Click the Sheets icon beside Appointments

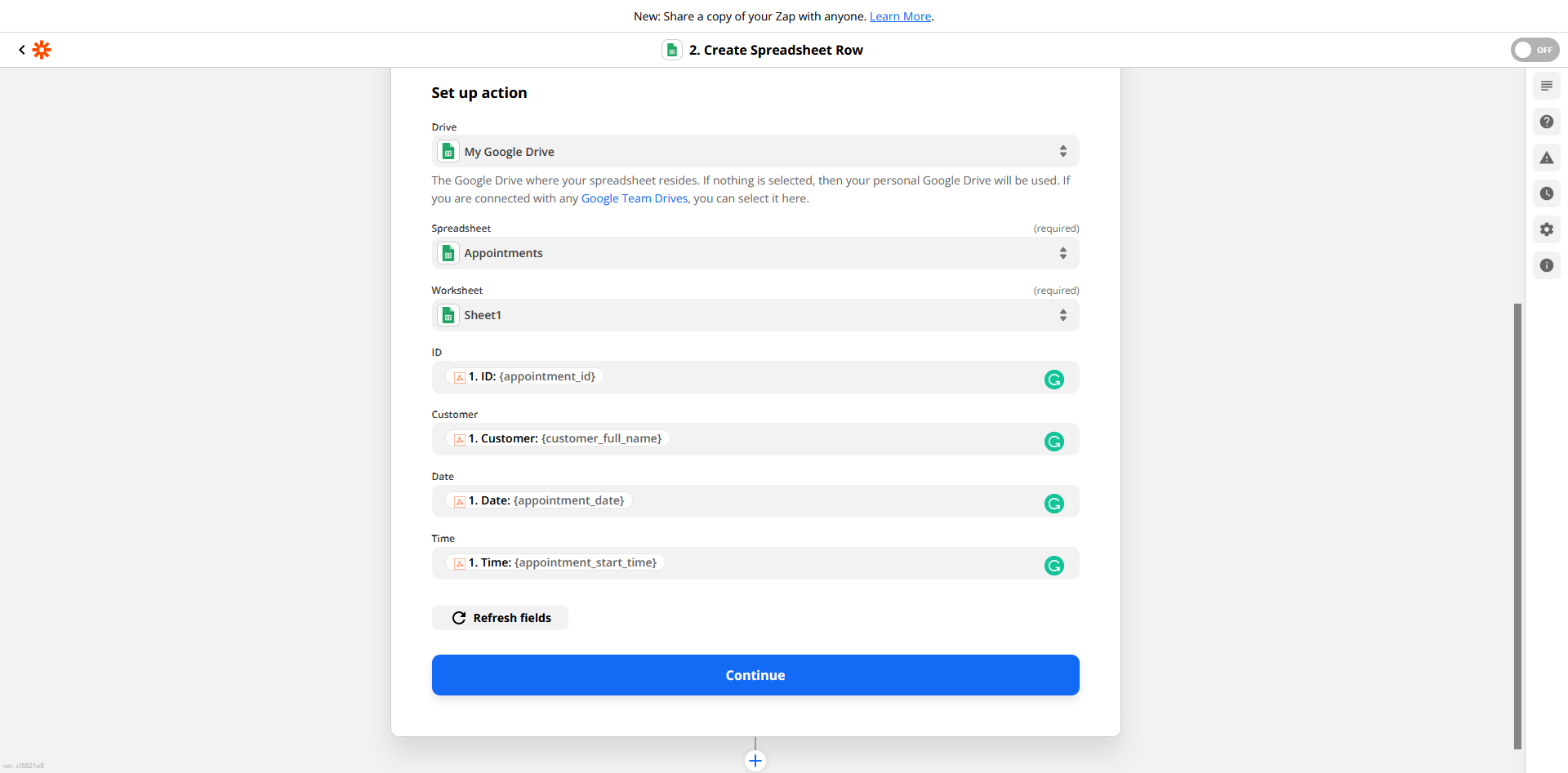[x=448, y=253]
